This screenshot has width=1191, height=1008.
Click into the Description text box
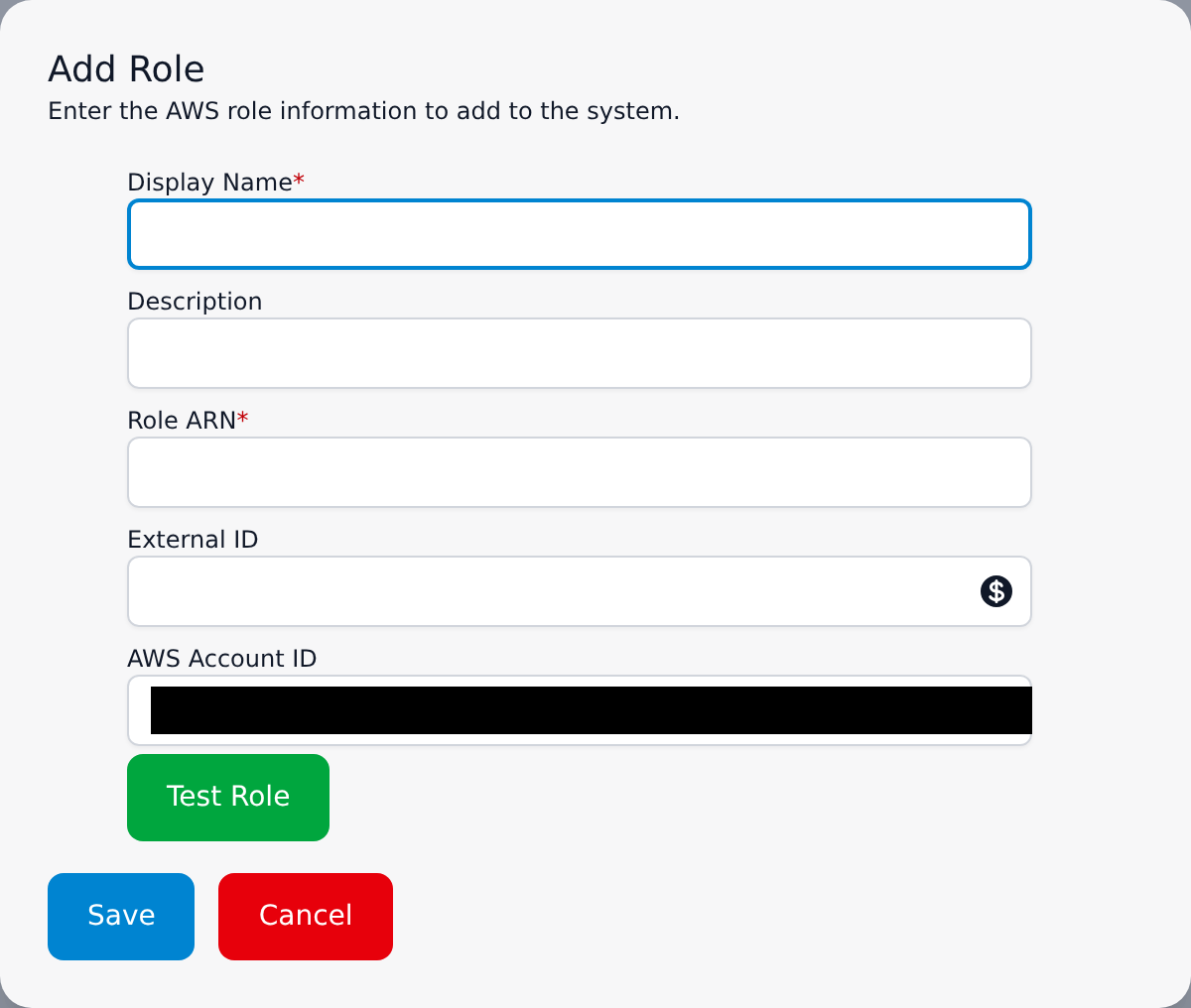click(580, 353)
